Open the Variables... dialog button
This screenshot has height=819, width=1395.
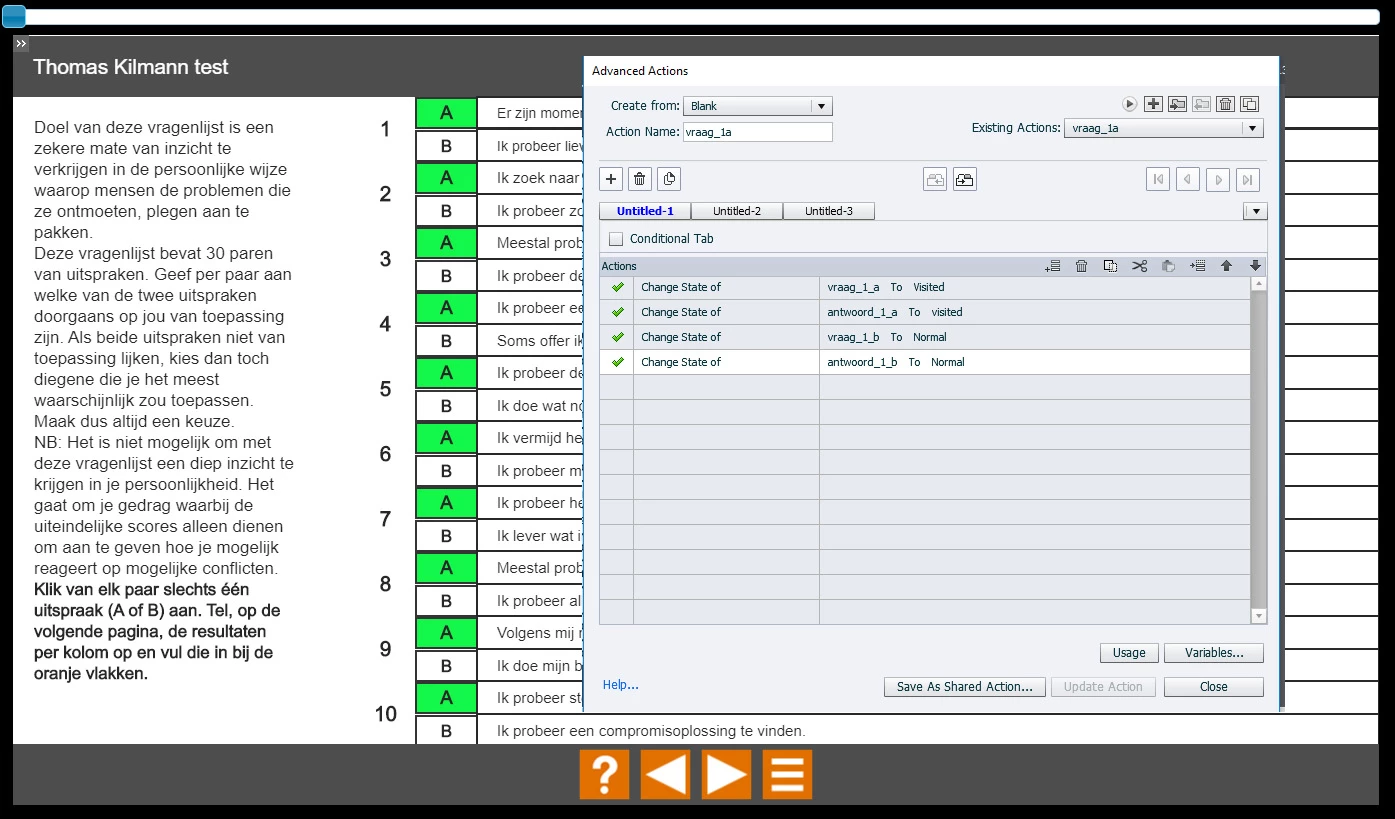pyautogui.click(x=1214, y=653)
